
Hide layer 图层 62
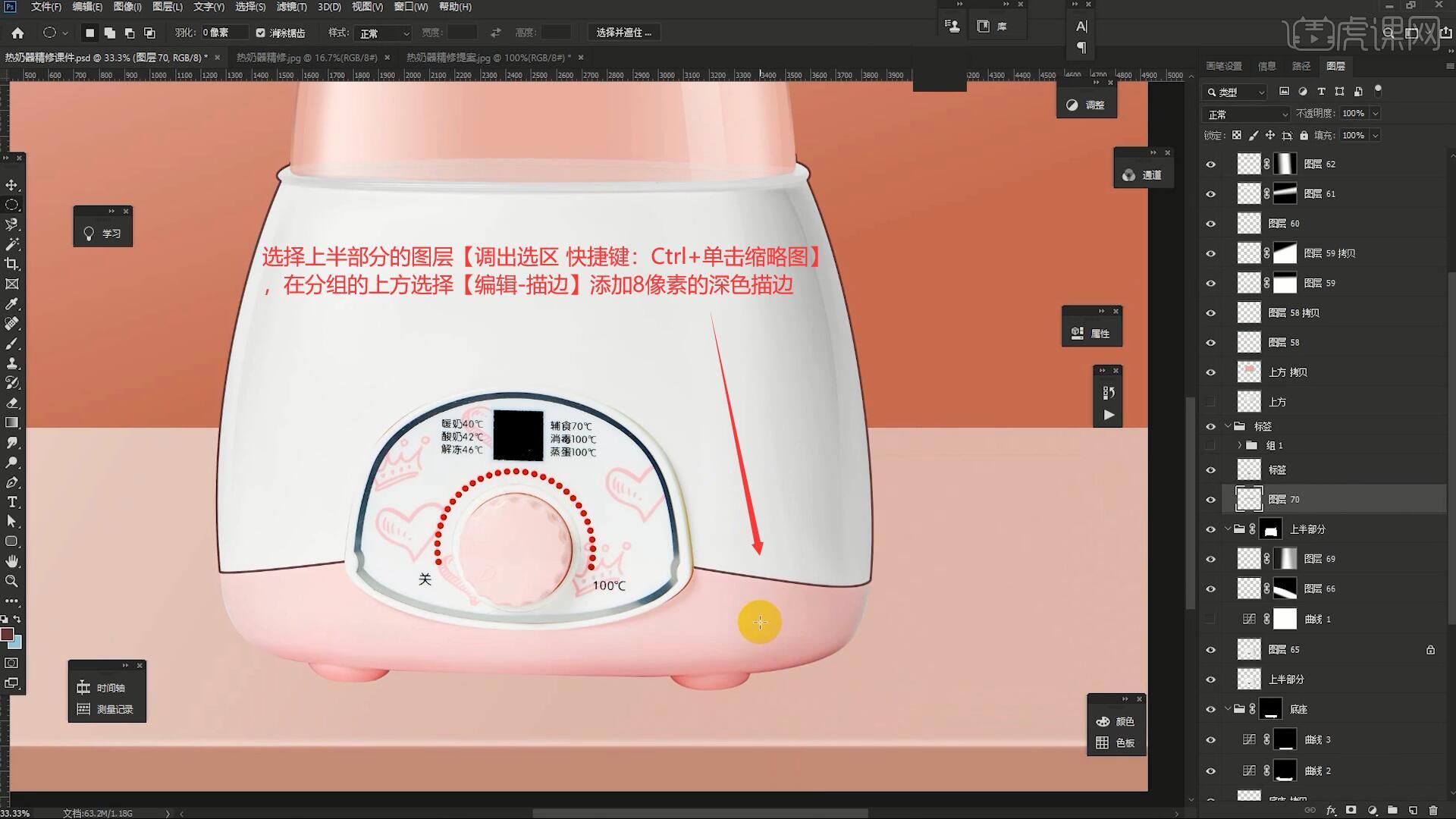1210,165
